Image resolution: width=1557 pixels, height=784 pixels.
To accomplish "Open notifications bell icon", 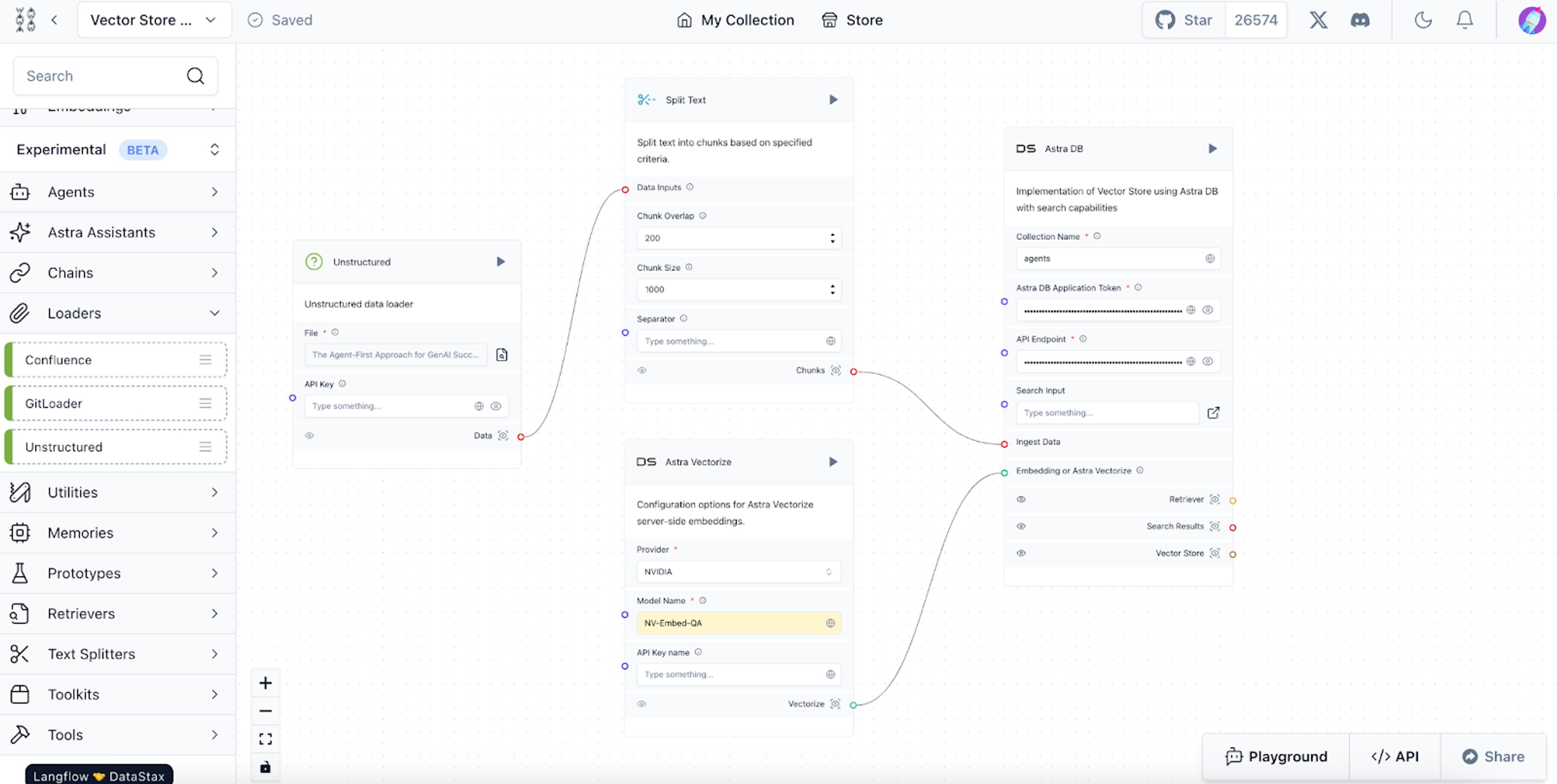I will click(1465, 20).
